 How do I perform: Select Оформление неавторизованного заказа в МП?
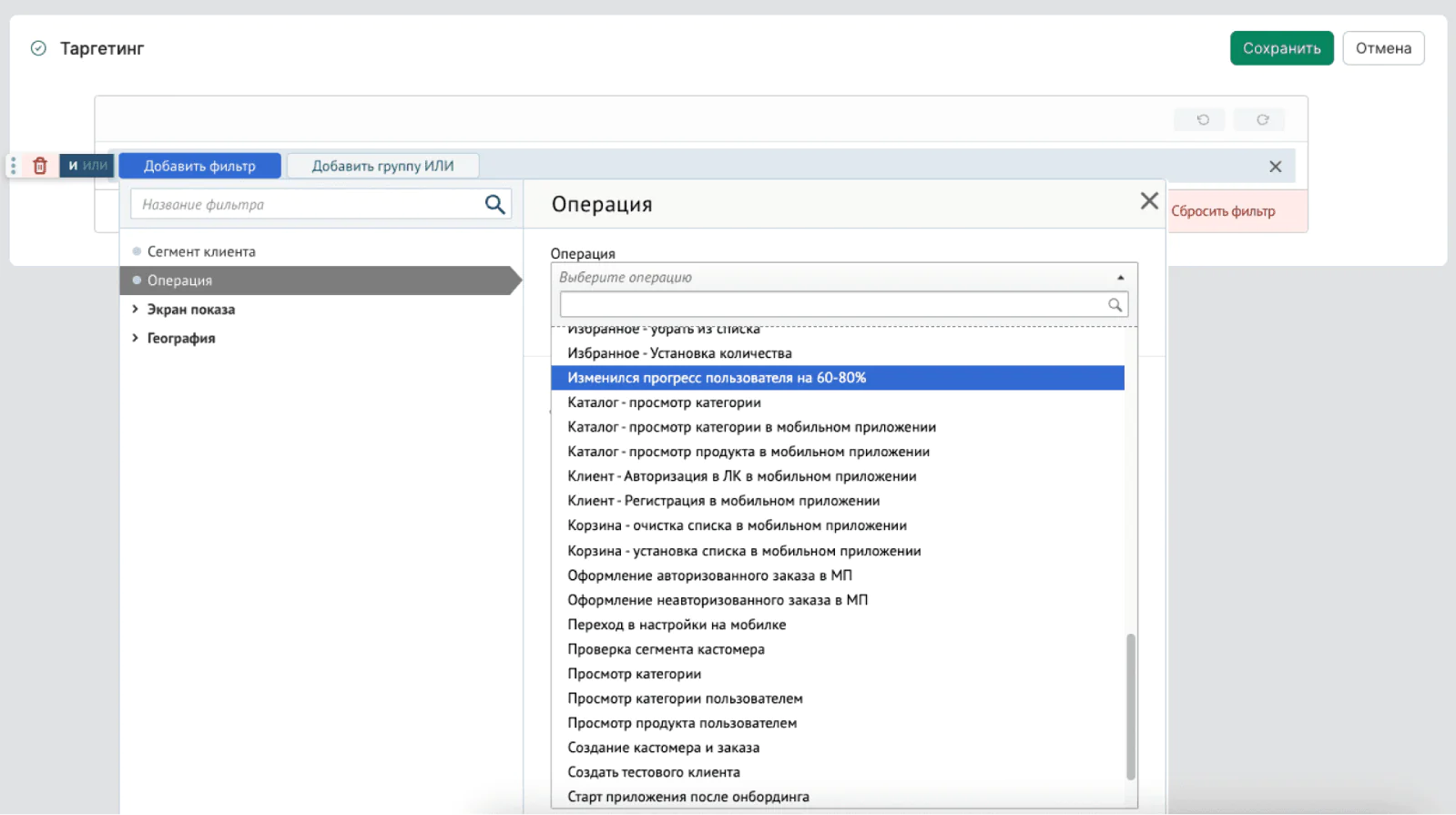click(x=838, y=600)
